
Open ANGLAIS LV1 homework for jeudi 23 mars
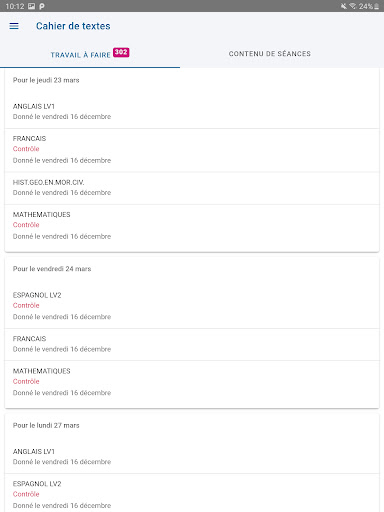[192, 111]
